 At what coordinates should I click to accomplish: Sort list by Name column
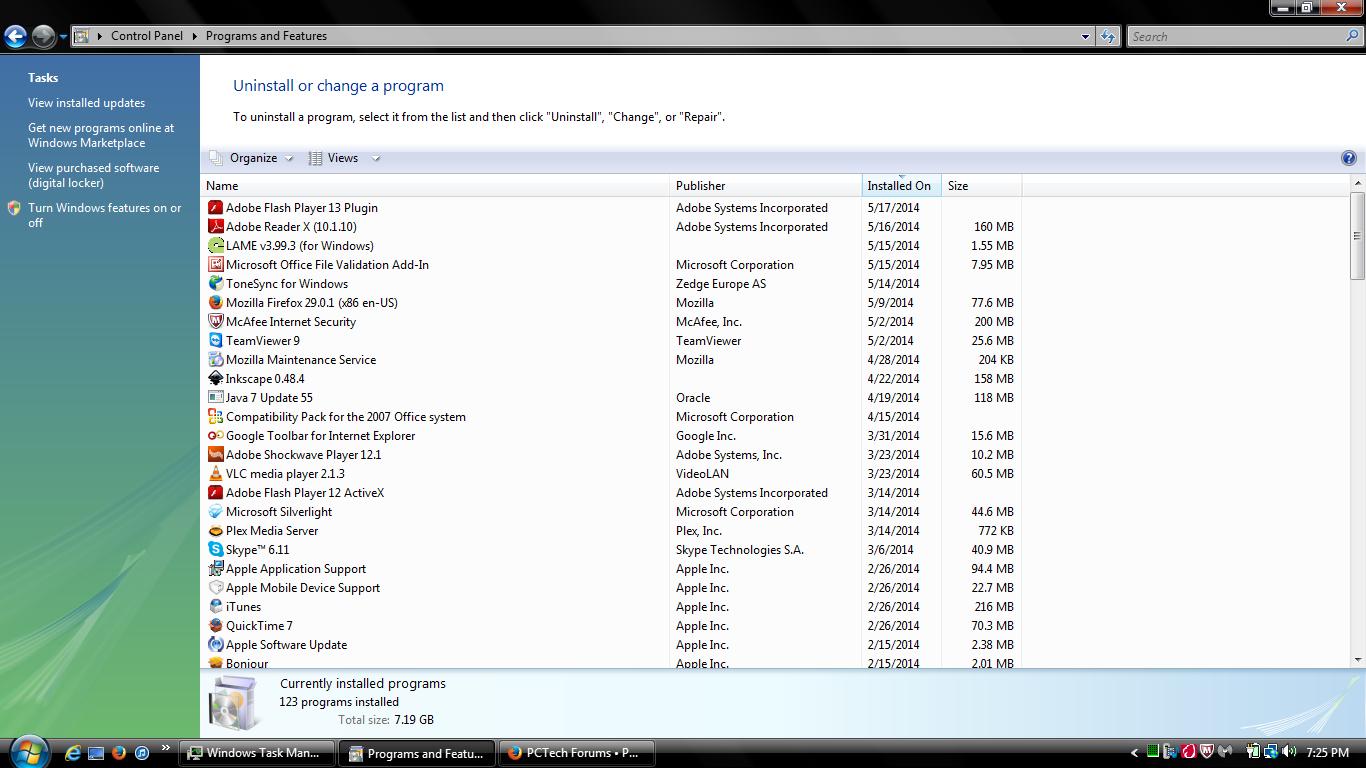click(436, 186)
